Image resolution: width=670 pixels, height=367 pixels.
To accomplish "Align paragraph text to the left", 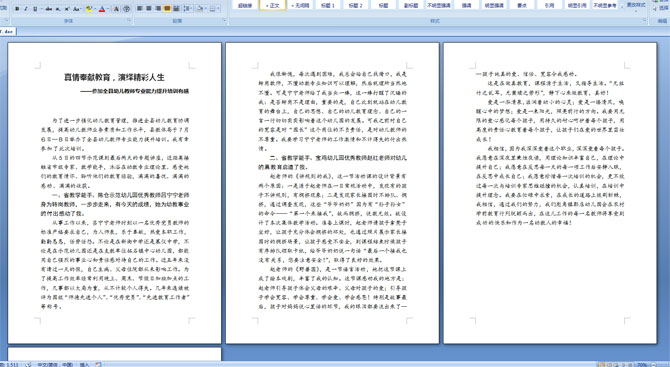I will 139,9.
